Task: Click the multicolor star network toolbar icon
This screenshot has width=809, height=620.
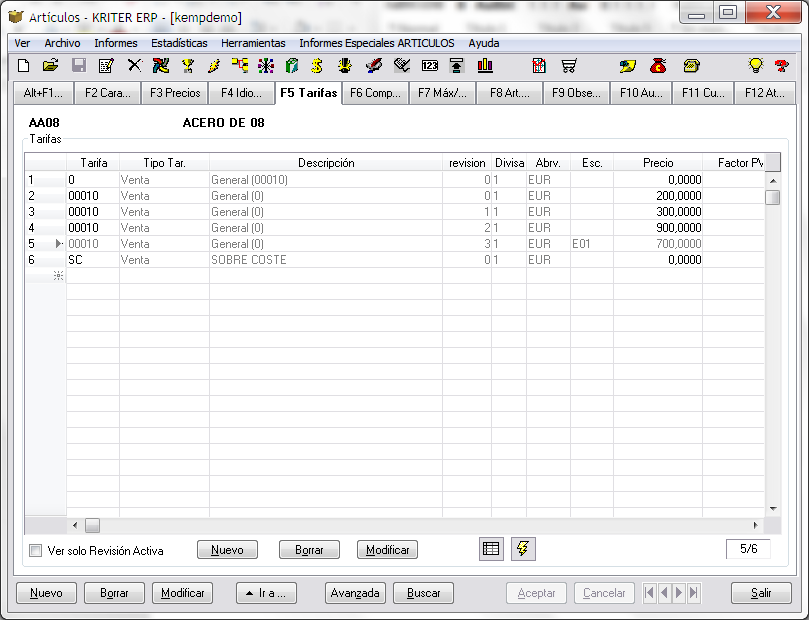Action: (266, 66)
